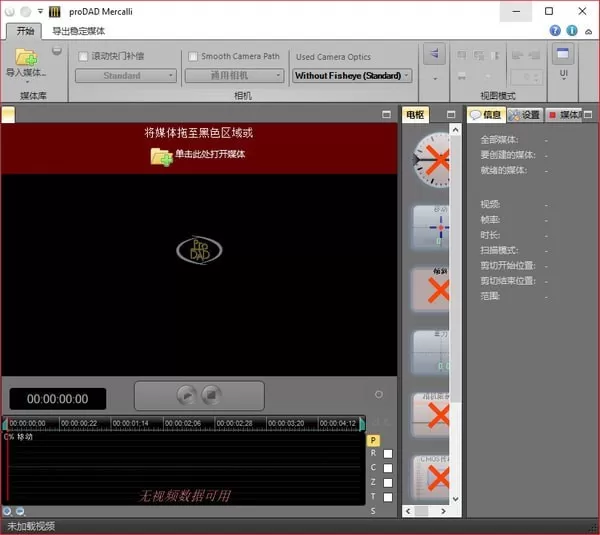The image size is (600, 535).
Task: Toggle the R checkbox beside the timeline
Action: point(388,454)
